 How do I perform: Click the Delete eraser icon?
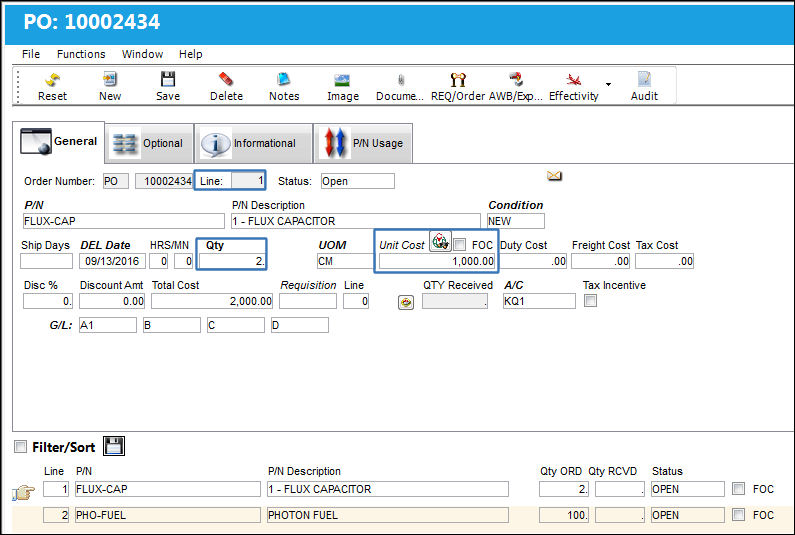pyautogui.click(x=226, y=80)
